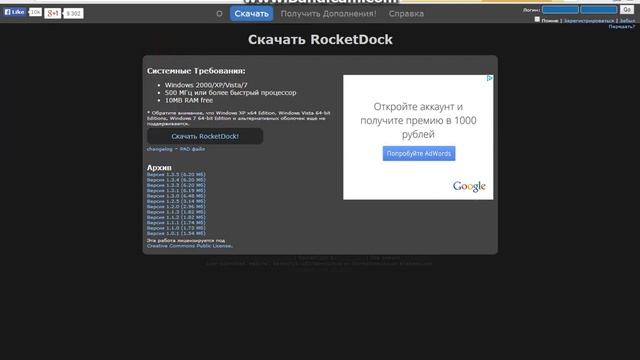The height and width of the screenshot is (360, 640).
Task: Download archive Версия 1.3.5 (6.20 MB)
Action: (176, 175)
